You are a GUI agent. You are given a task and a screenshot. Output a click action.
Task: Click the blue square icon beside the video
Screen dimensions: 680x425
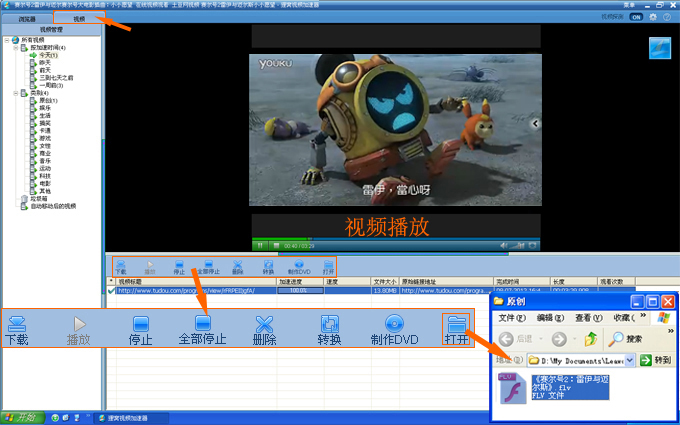(660, 48)
